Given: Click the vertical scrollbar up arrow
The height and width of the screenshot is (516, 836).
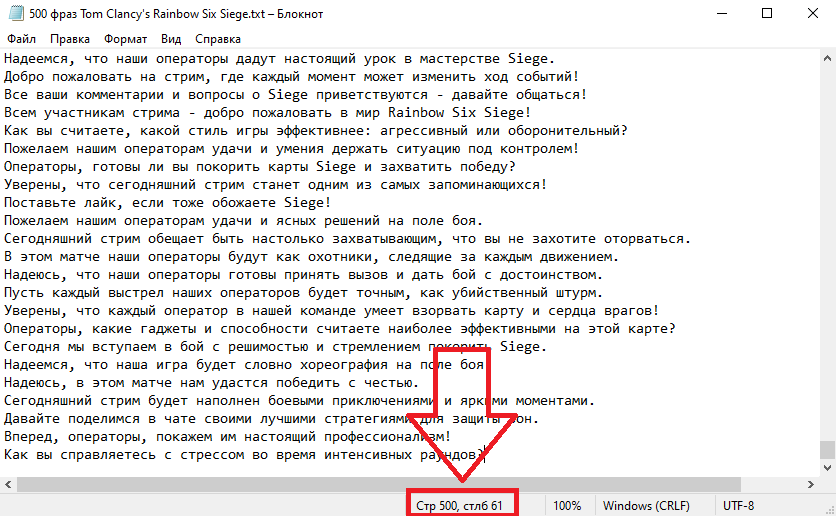Looking at the screenshot, I should tap(827, 58).
